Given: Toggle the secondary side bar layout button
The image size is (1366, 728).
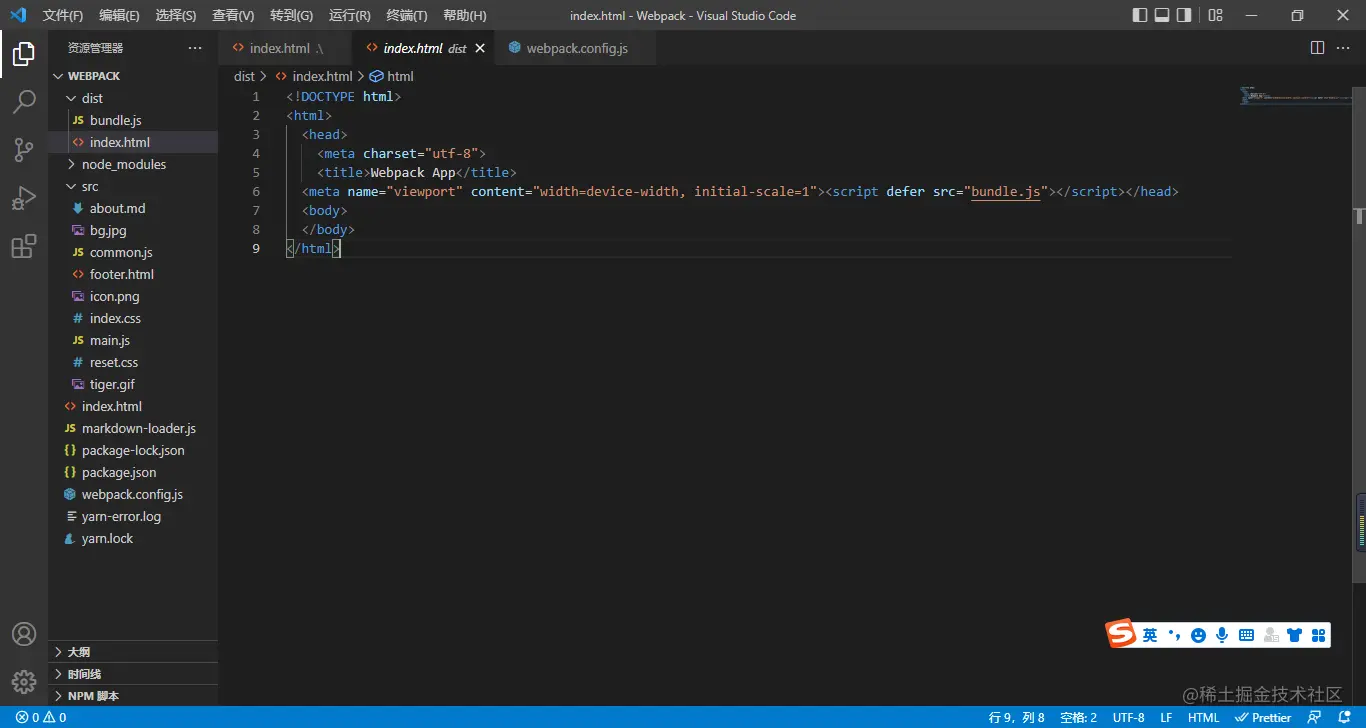Looking at the screenshot, I should 1184,15.
